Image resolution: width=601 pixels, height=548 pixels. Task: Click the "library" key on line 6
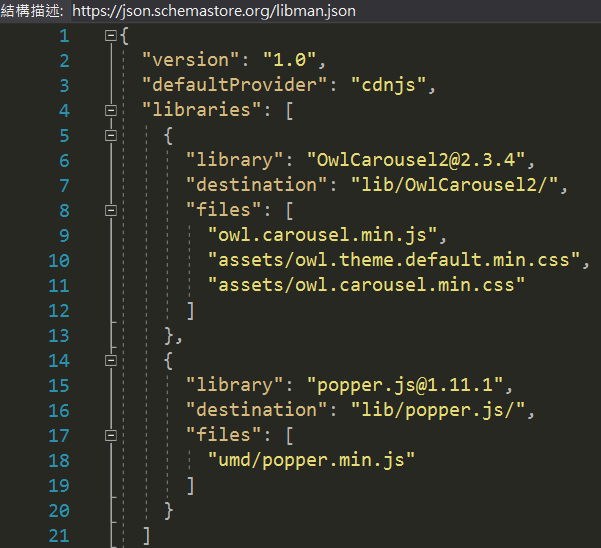coord(235,161)
